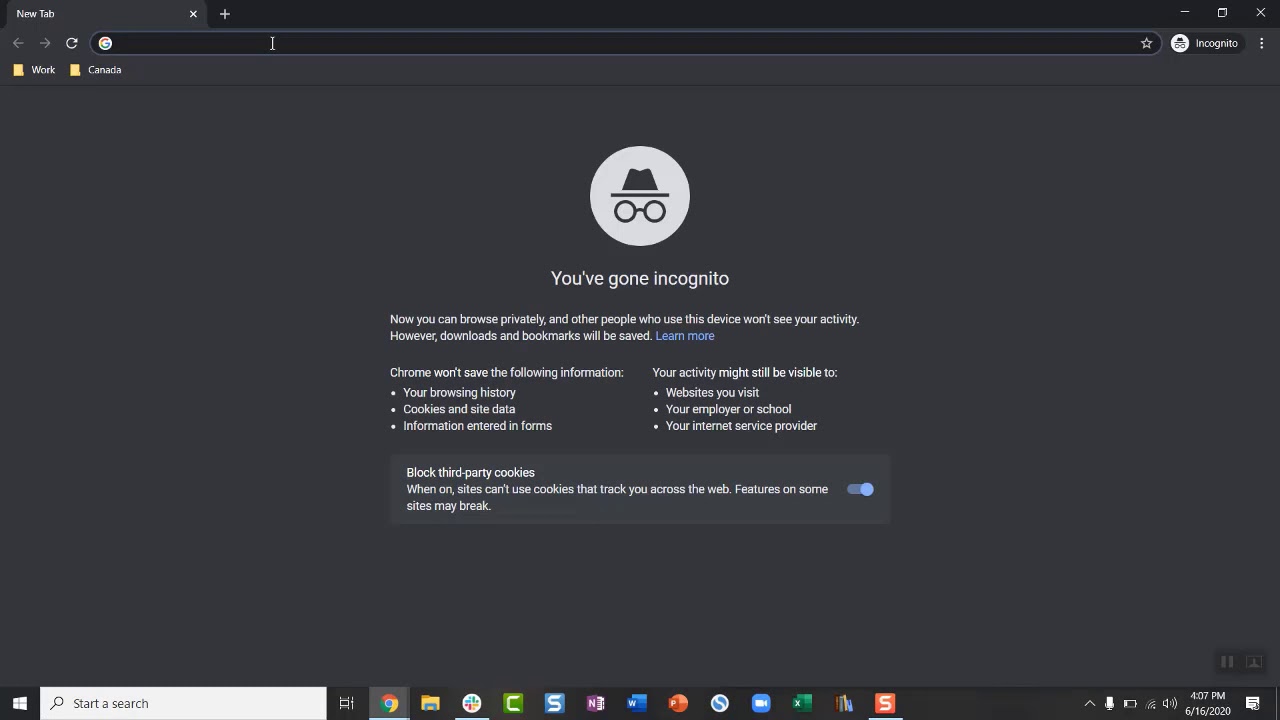Open the blue circular app on taskbar

click(720, 703)
